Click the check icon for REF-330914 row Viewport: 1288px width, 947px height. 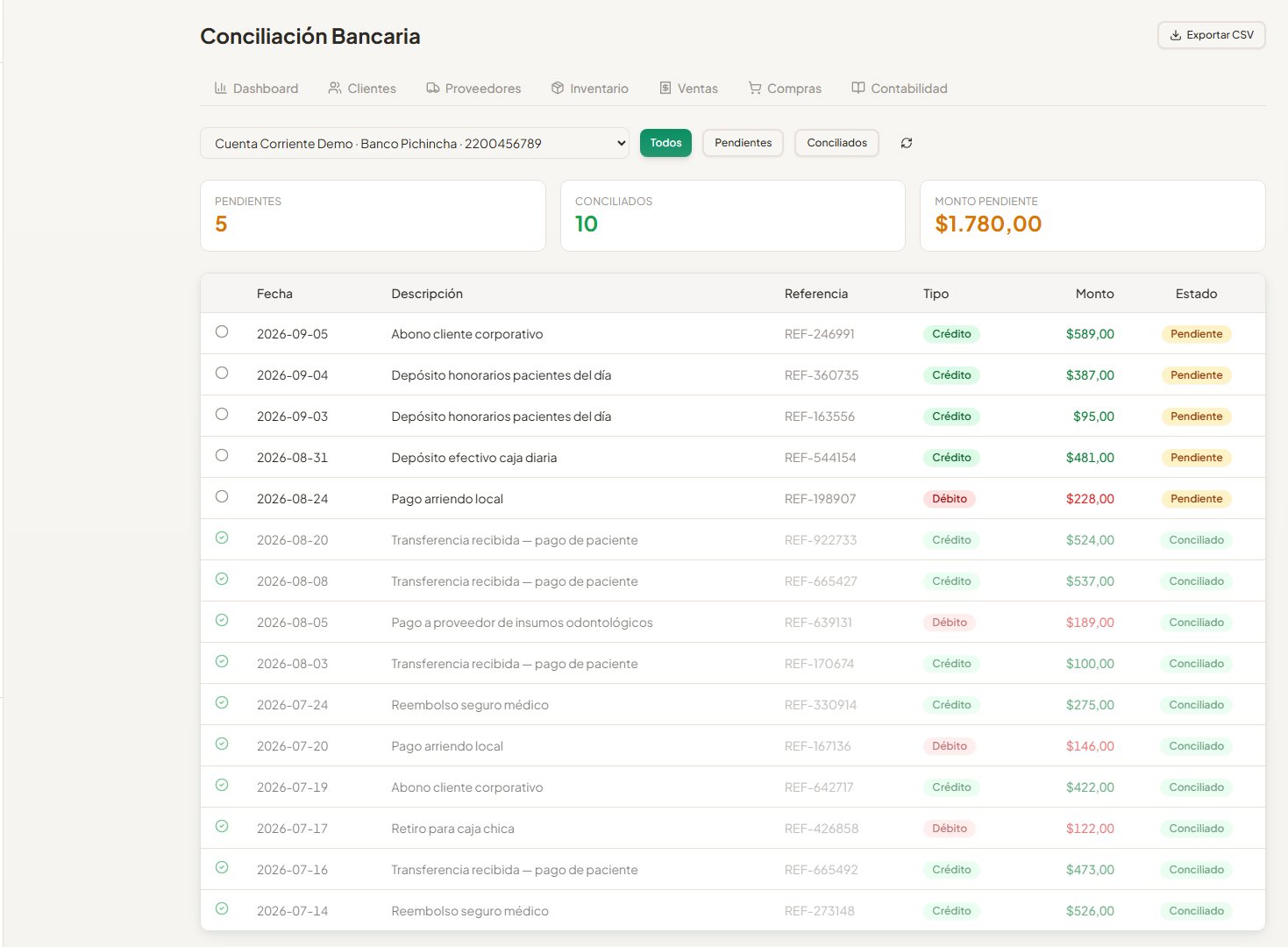tap(222, 702)
